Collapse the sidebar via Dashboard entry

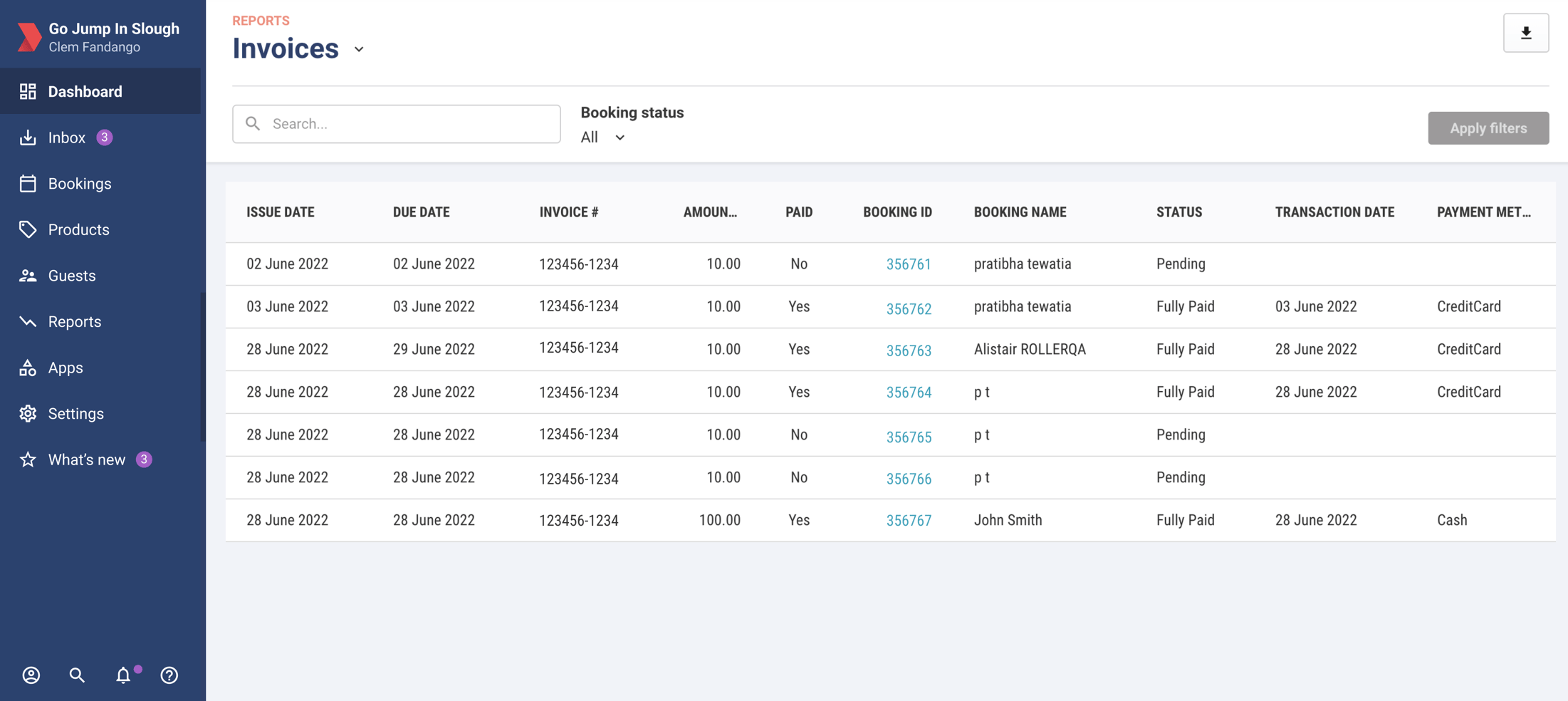(x=84, y=91)
